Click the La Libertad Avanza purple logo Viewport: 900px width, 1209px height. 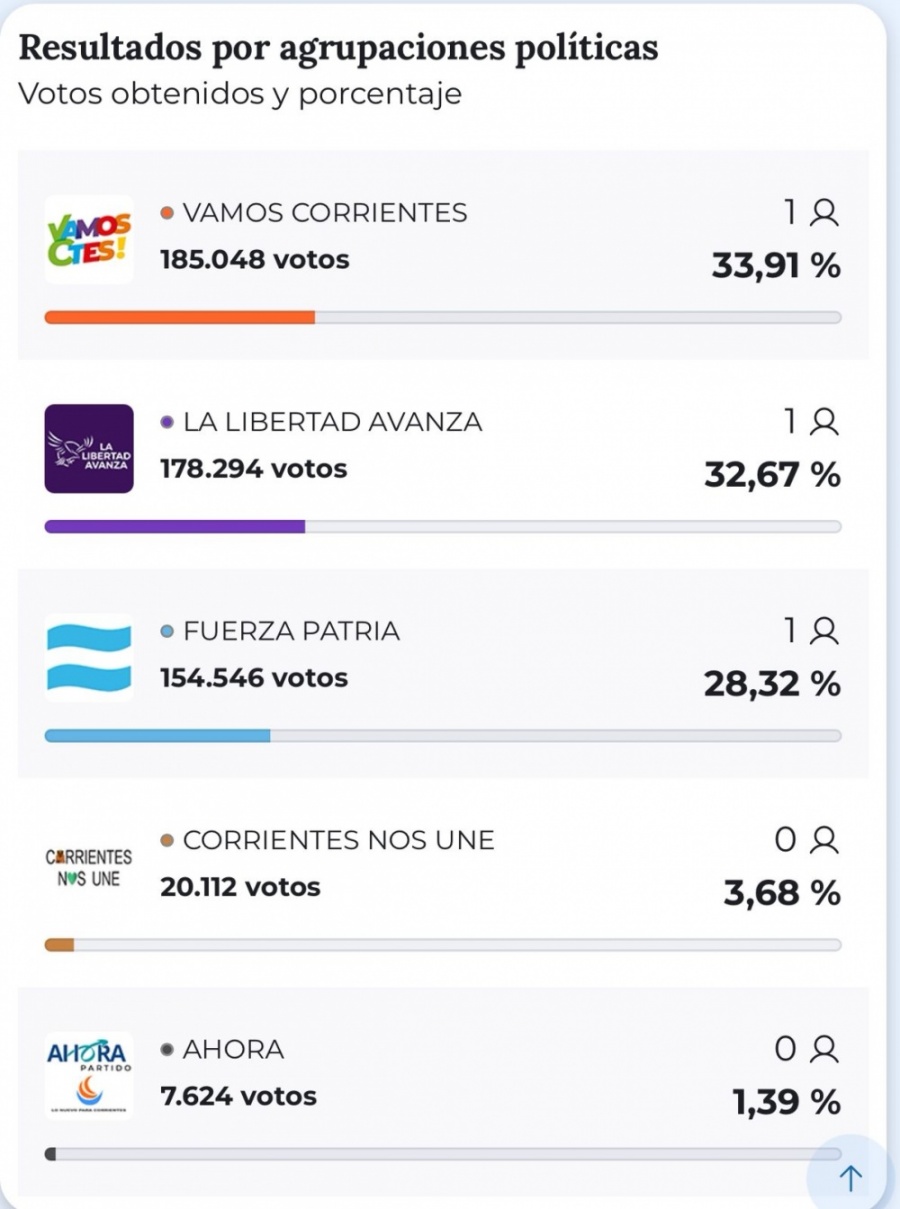click(88, 449)
